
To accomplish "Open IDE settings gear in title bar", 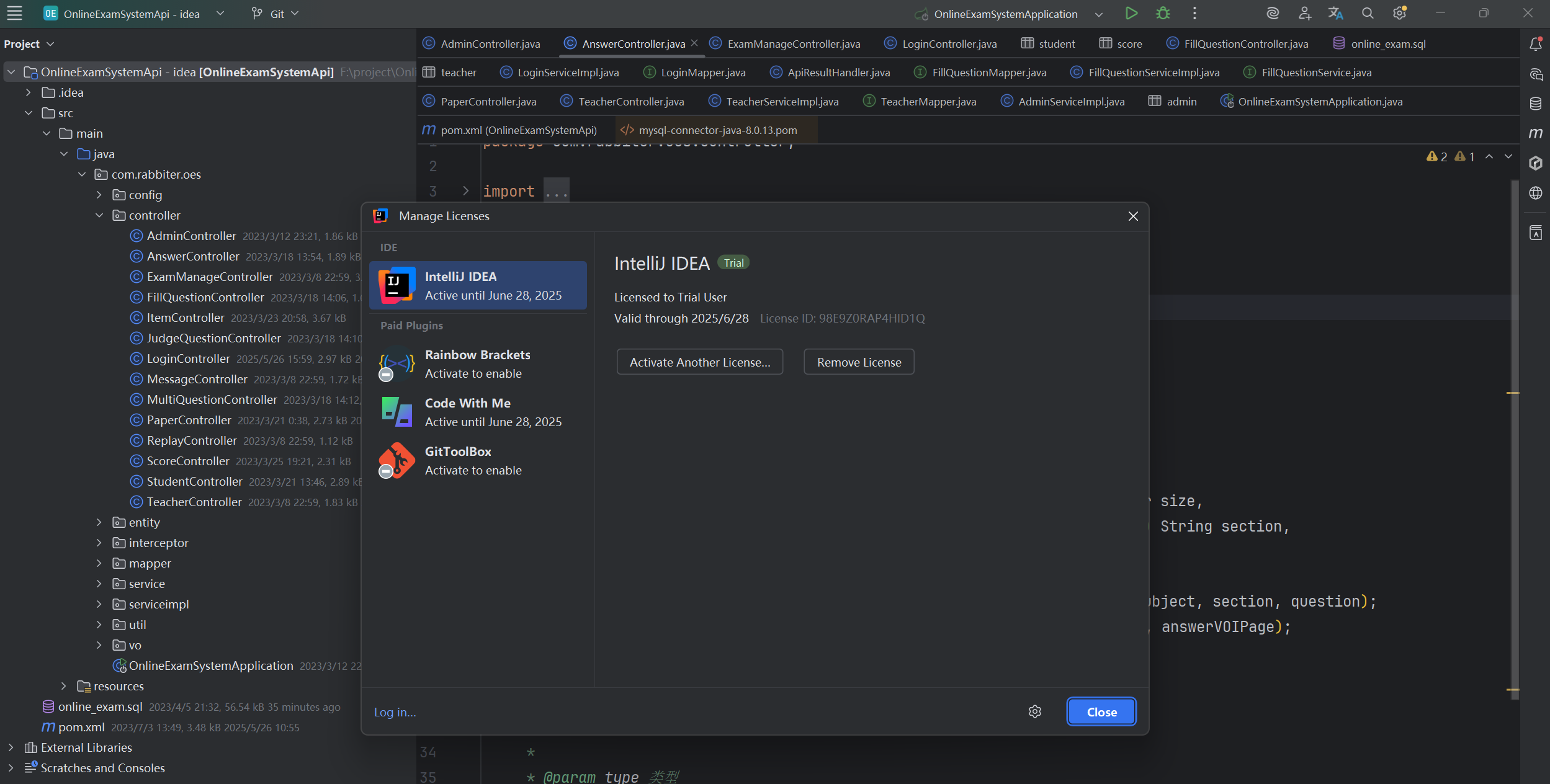I will pos(1399,13).
